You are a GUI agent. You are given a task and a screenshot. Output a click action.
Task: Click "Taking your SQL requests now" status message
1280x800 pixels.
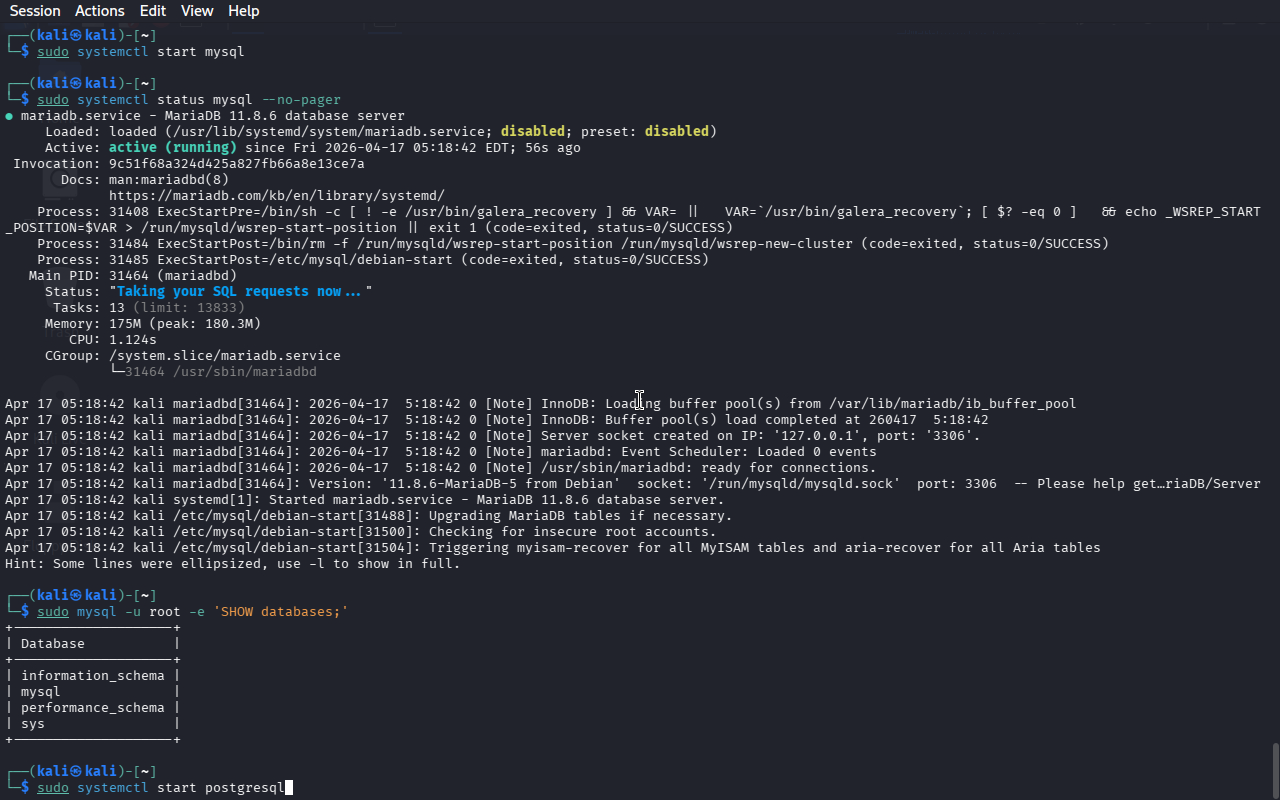click(x=240, y=292)
